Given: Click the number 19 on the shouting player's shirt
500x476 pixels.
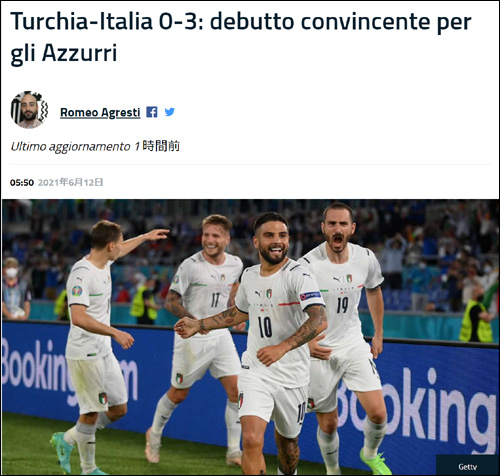Looking at the screenshot, I should tap(342, 305).
